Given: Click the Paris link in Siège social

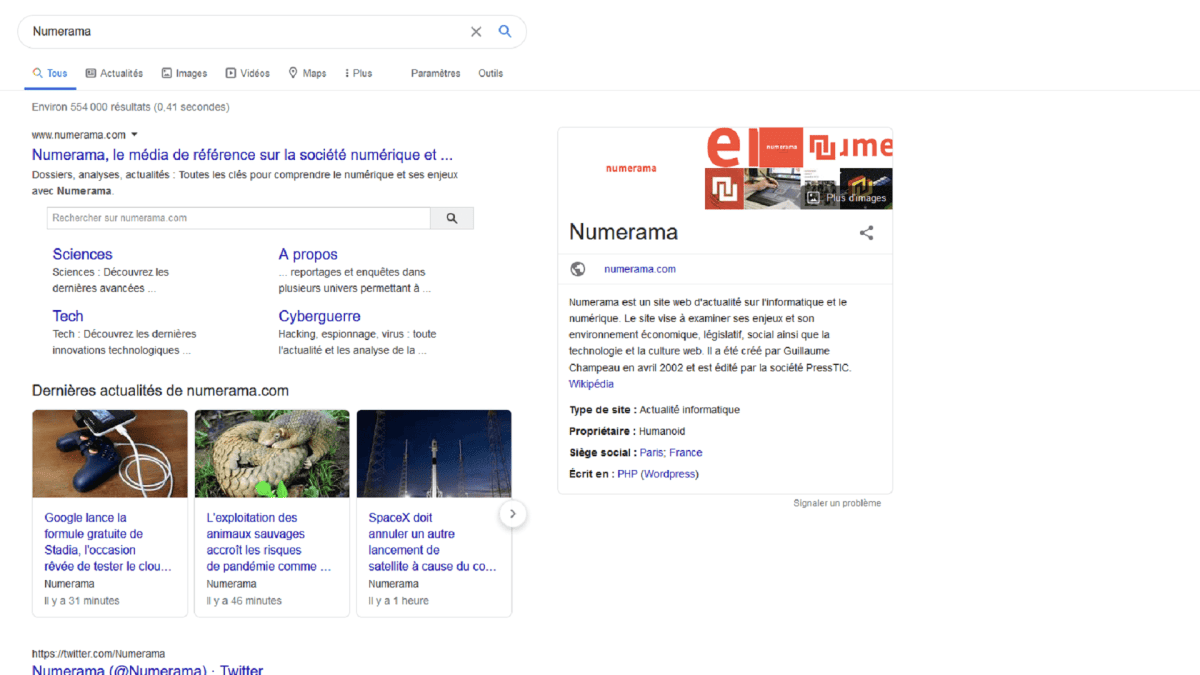Looking at the screenshot, I should pyautogui.click(x=652, y=453).
